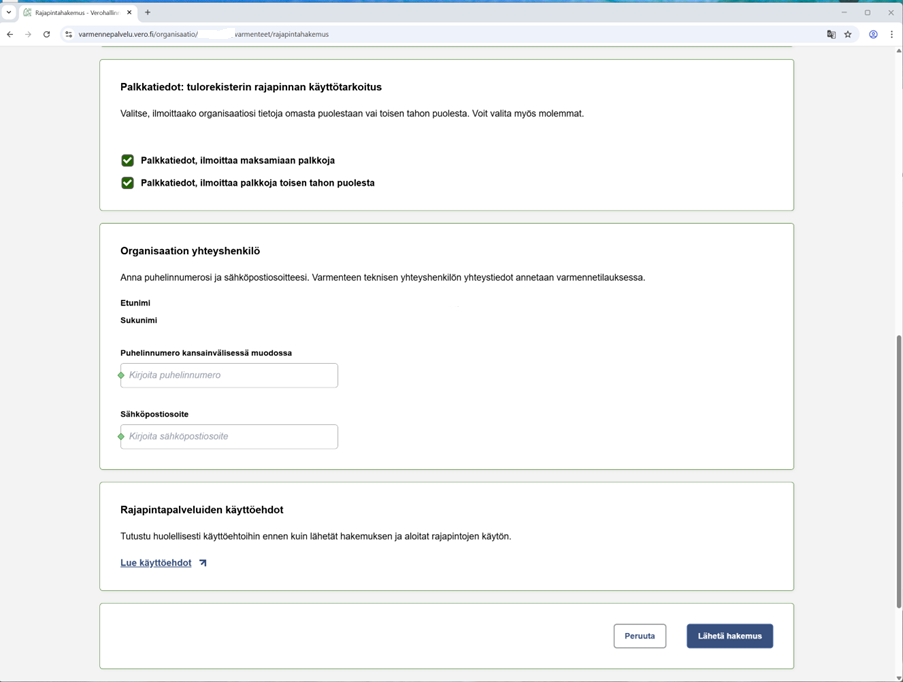Screen dimensions: 903x682
Task: Focus the puhelinnumero input field
Action: [x=229, y=376]
